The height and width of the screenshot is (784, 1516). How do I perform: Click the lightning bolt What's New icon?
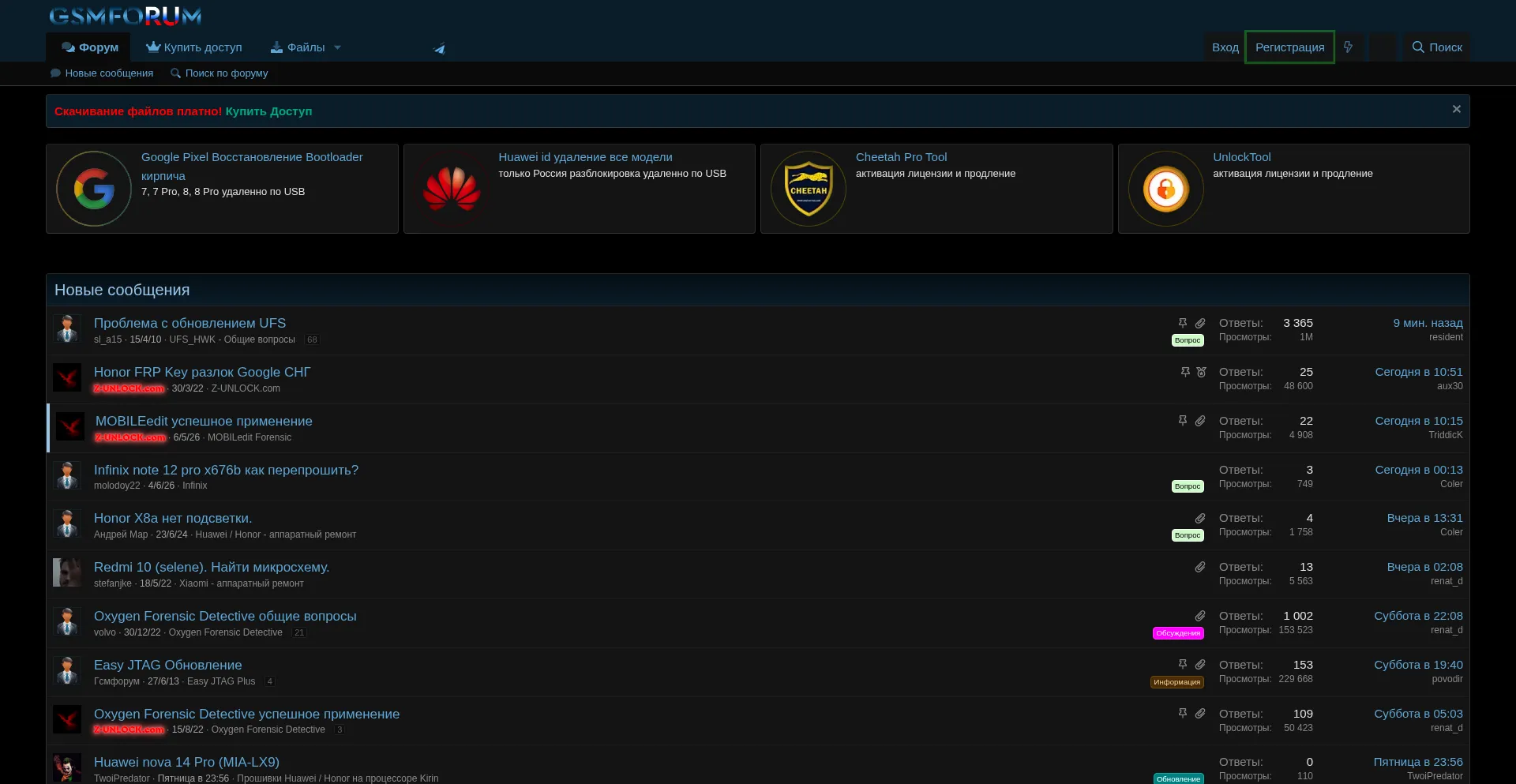(1349, 47)
